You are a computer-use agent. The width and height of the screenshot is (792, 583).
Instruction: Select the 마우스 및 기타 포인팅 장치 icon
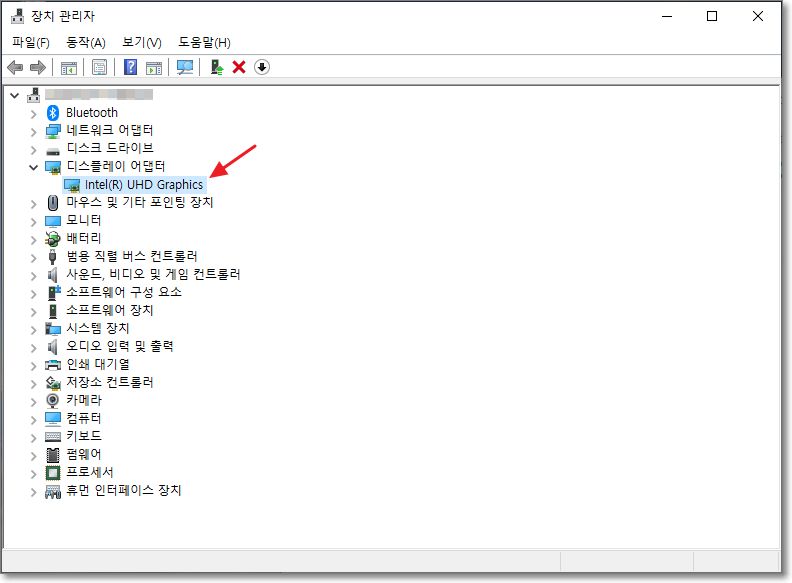[x=53, y=203]
